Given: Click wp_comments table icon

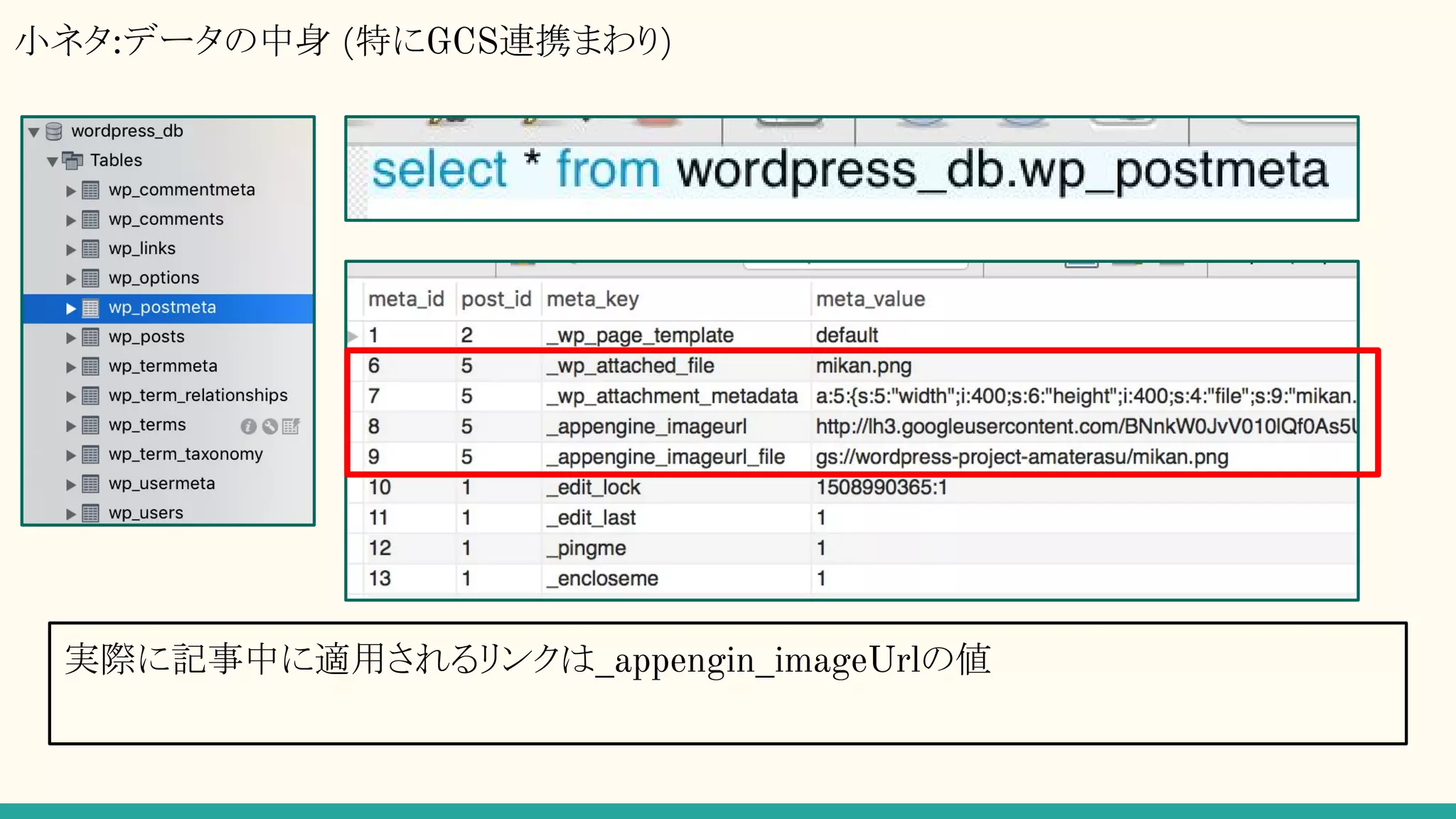Looking at the screenshot, I should pos(90,220).
